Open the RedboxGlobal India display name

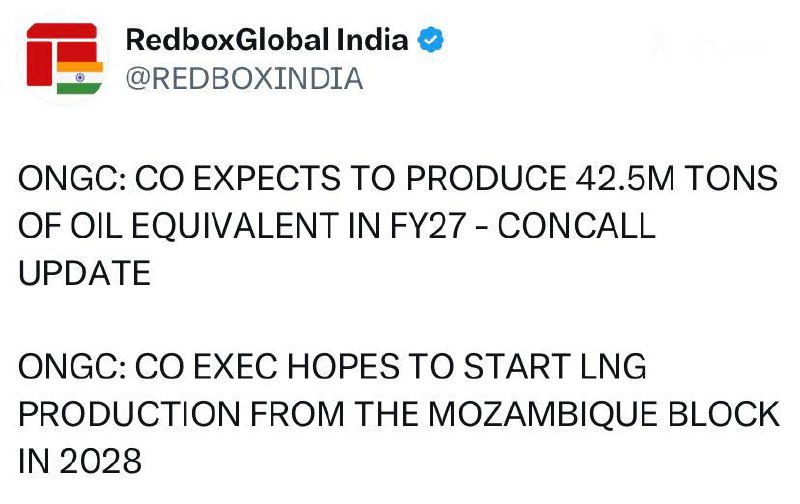[267, 41]
